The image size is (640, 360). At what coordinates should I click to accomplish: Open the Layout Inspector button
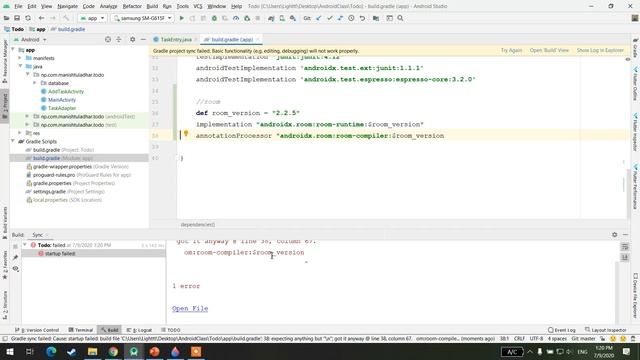pos(605,330)
